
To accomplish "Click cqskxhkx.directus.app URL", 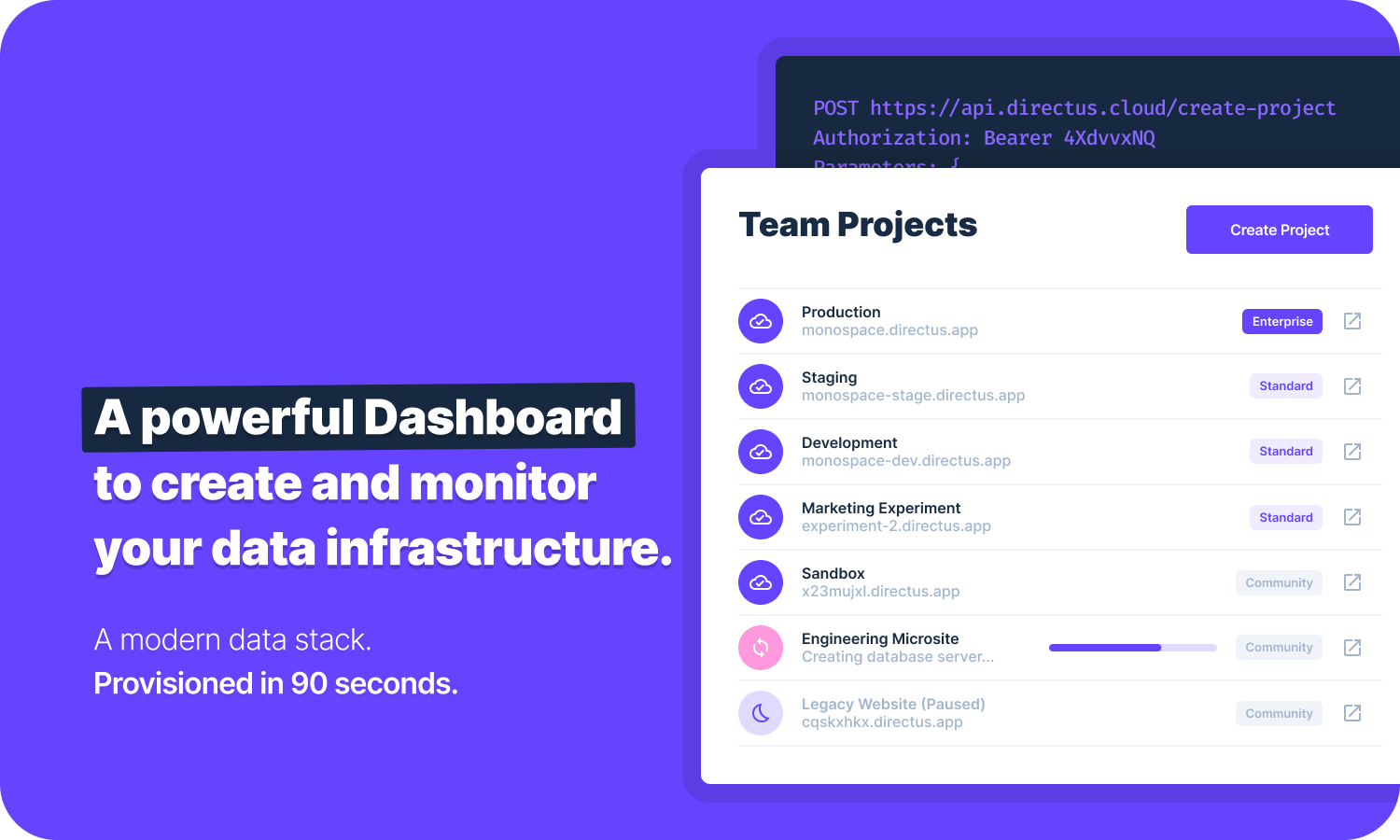I will point(882,722).
